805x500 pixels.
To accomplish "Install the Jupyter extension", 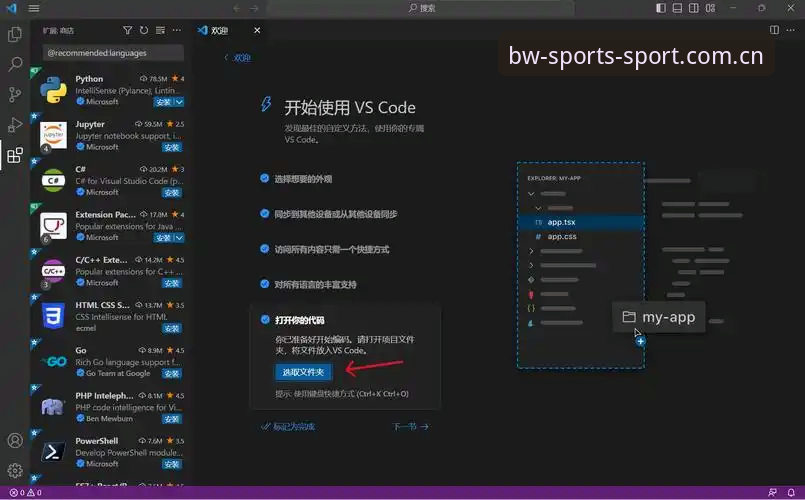I will [x=172, y=147].
